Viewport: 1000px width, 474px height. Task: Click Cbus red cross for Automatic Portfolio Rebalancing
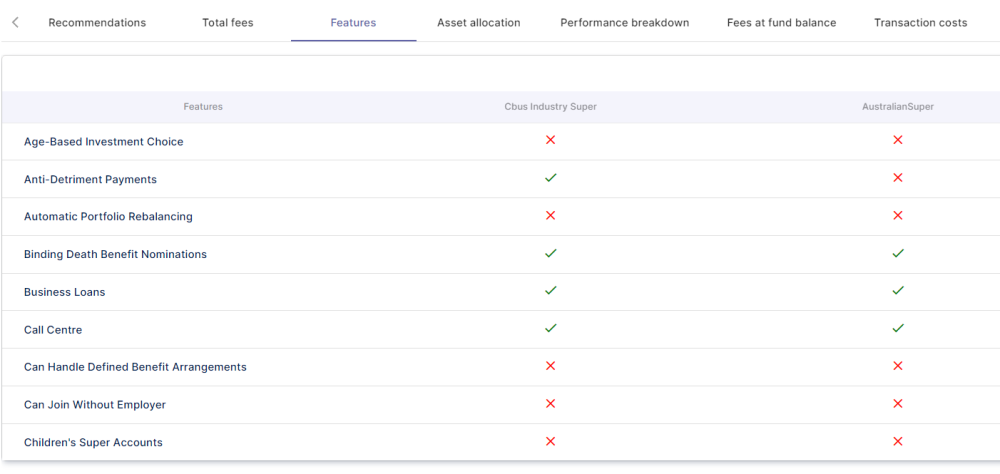click(x=550, y=215)
